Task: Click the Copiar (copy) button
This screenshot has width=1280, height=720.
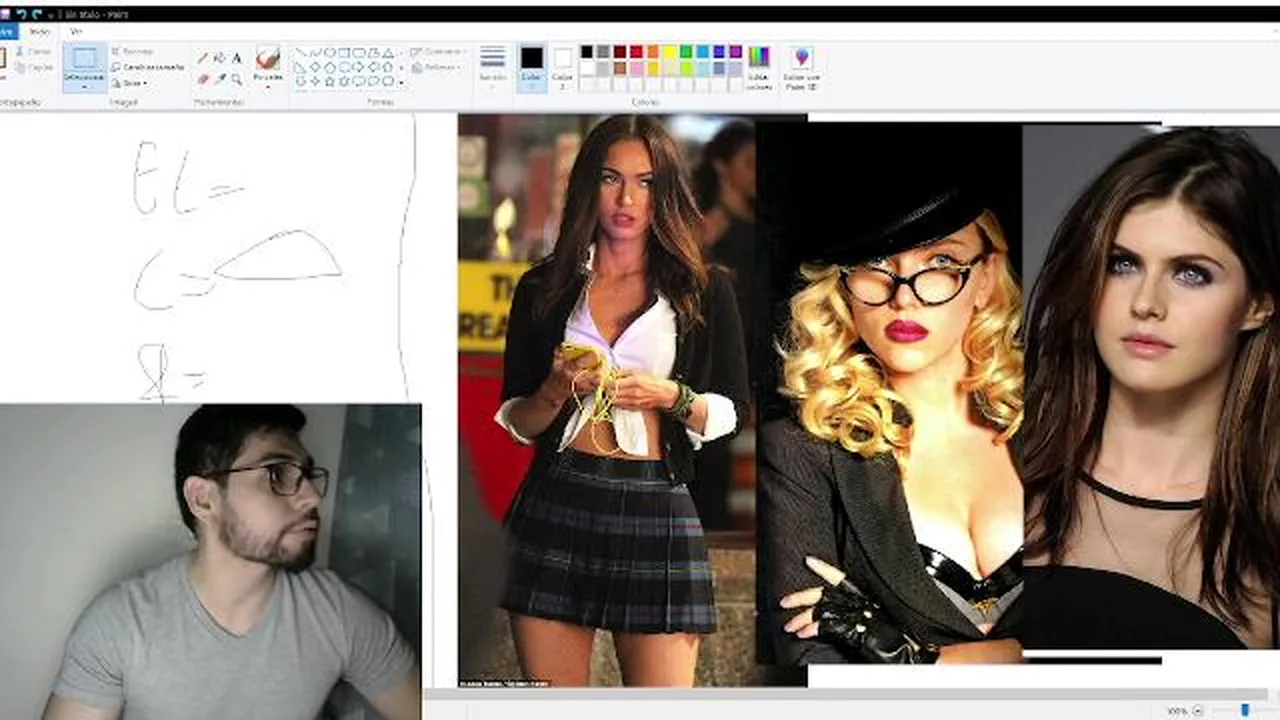Action: click(33, 67)
